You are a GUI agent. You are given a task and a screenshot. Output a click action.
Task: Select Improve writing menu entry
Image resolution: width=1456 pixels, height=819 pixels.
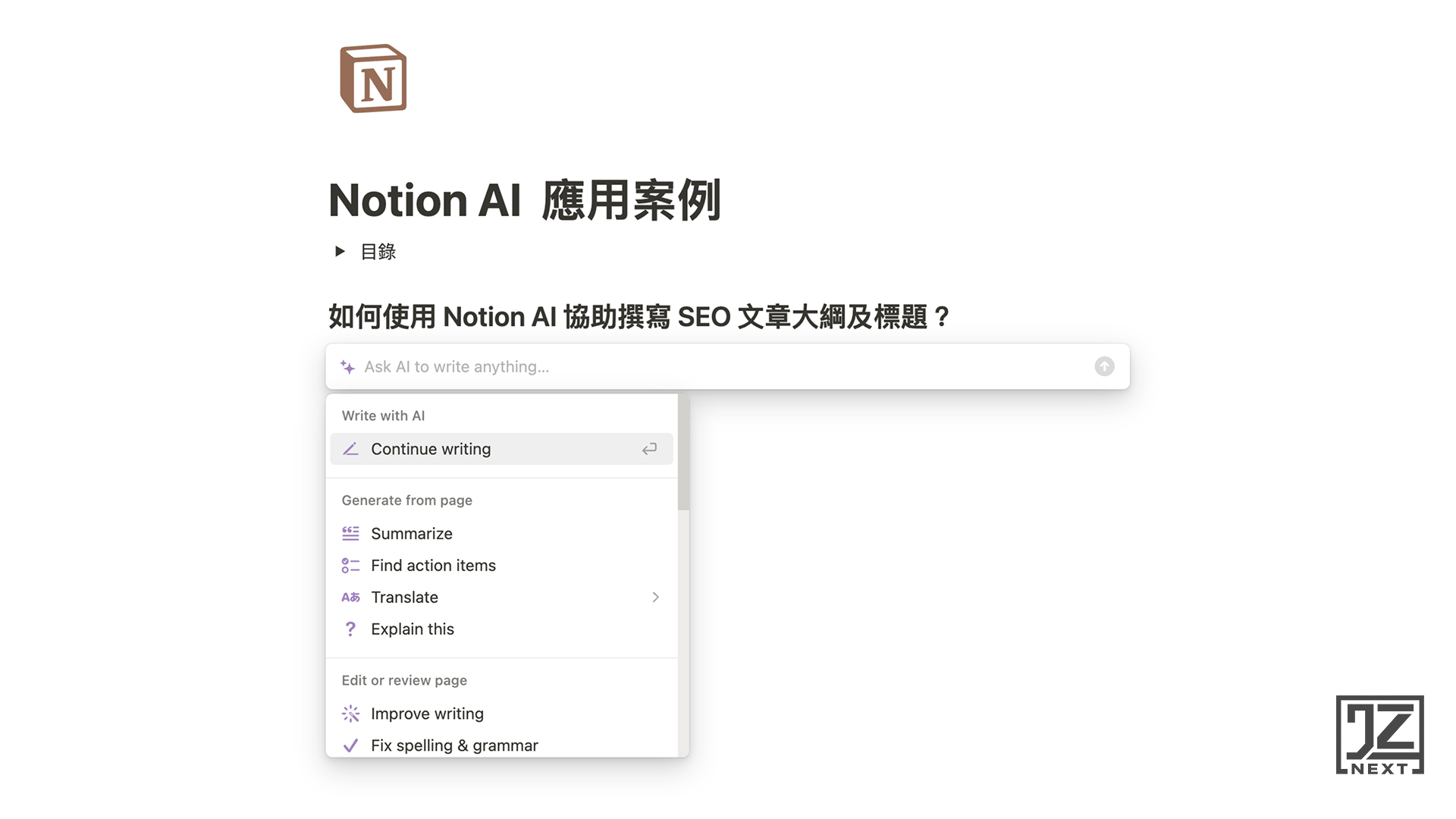click(427, 714)
